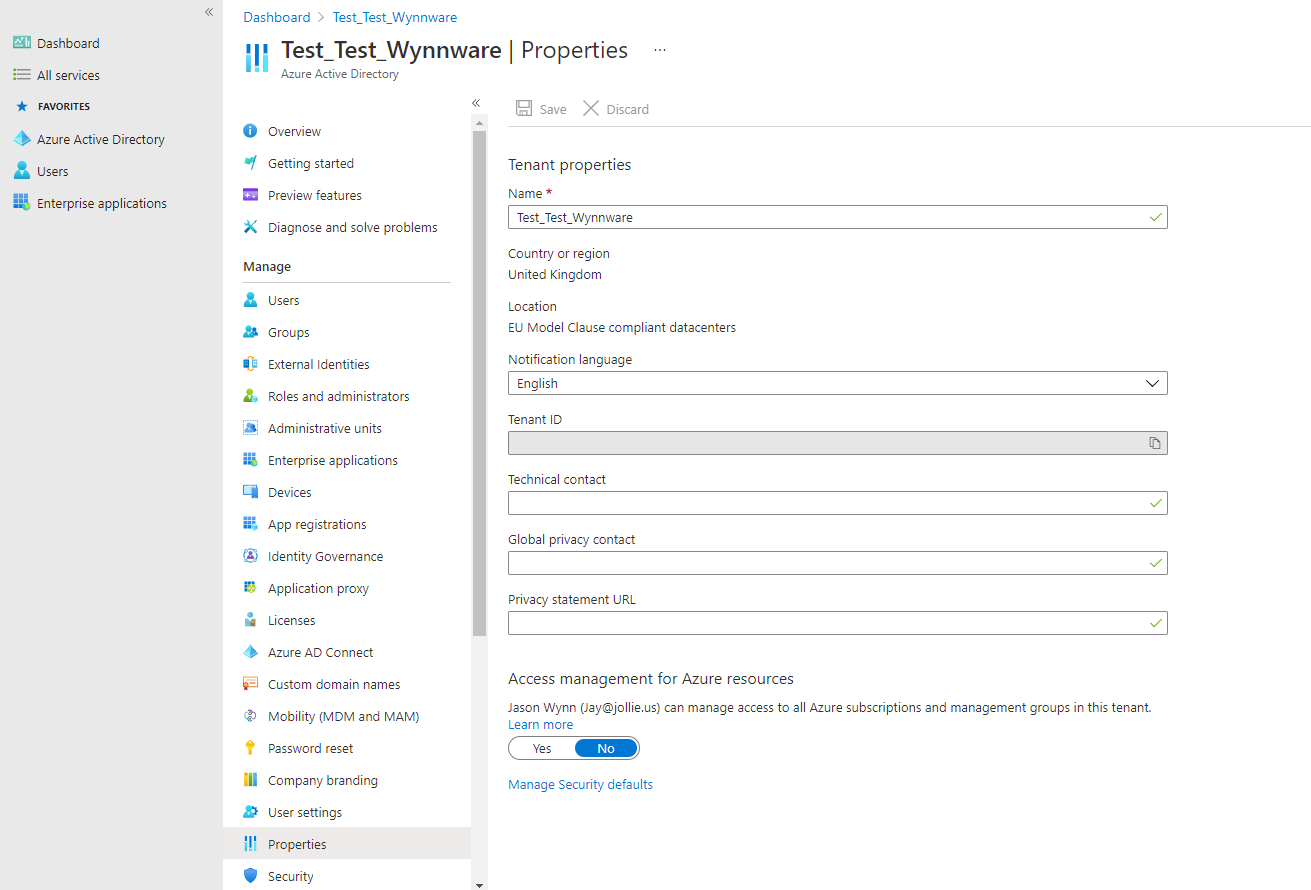Click the Devices icon

pyautogui.click(x=250, y=492)
